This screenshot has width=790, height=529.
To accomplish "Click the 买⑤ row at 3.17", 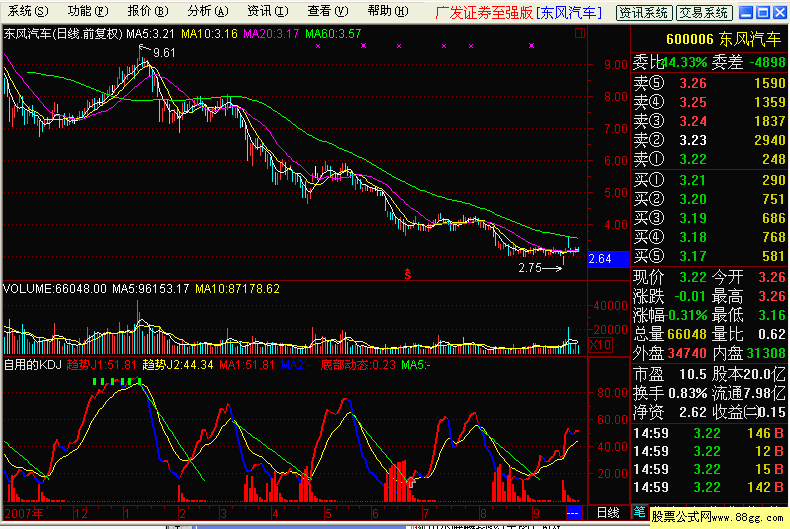I will click(709, 256).
